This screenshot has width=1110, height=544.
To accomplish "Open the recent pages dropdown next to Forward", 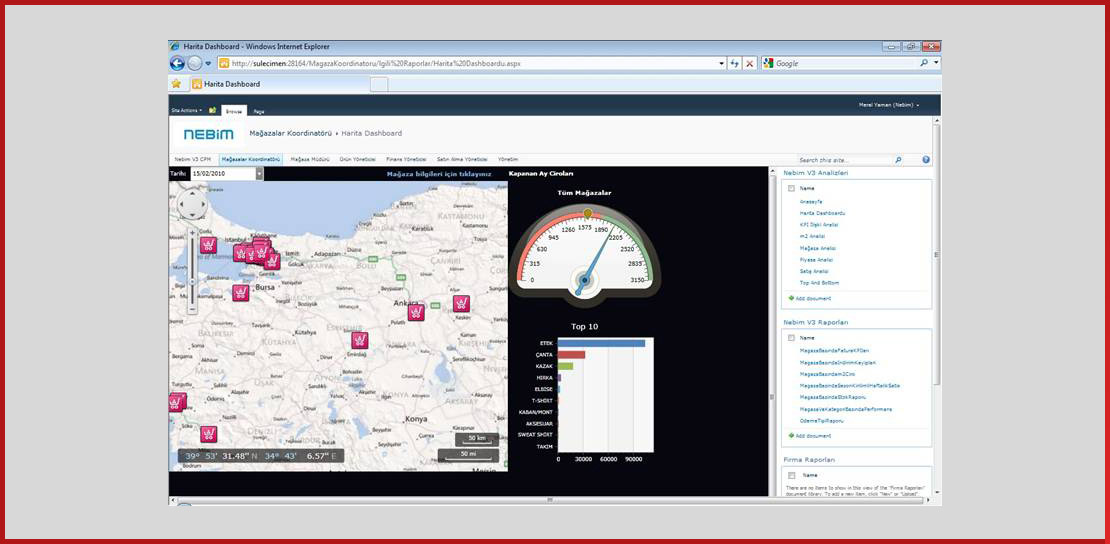I will (208, 63).
